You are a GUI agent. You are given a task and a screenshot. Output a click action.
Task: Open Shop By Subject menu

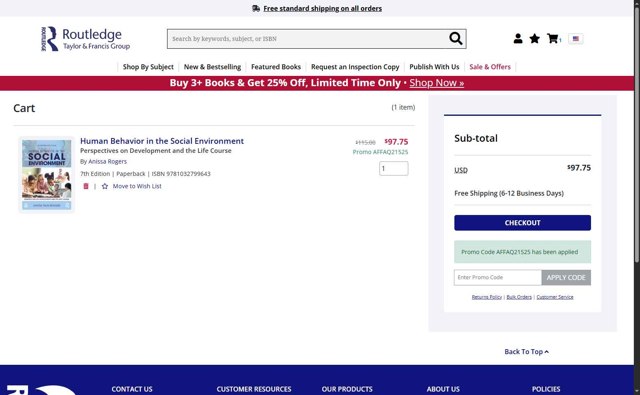pyautogui.click(x=148, y=67)
